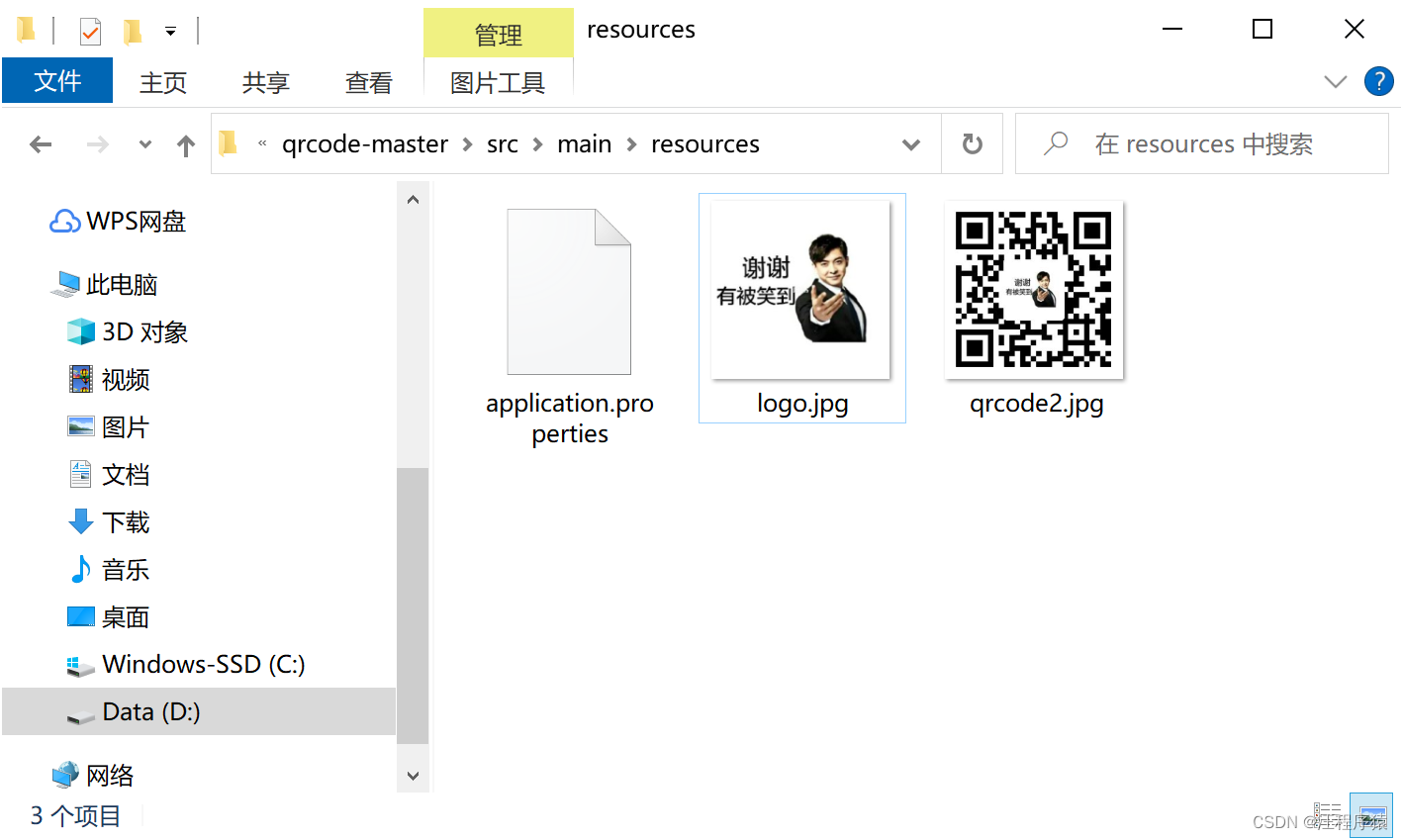Select the qrcode2.jpg QR thumbnail

(x=1034, y=290)
